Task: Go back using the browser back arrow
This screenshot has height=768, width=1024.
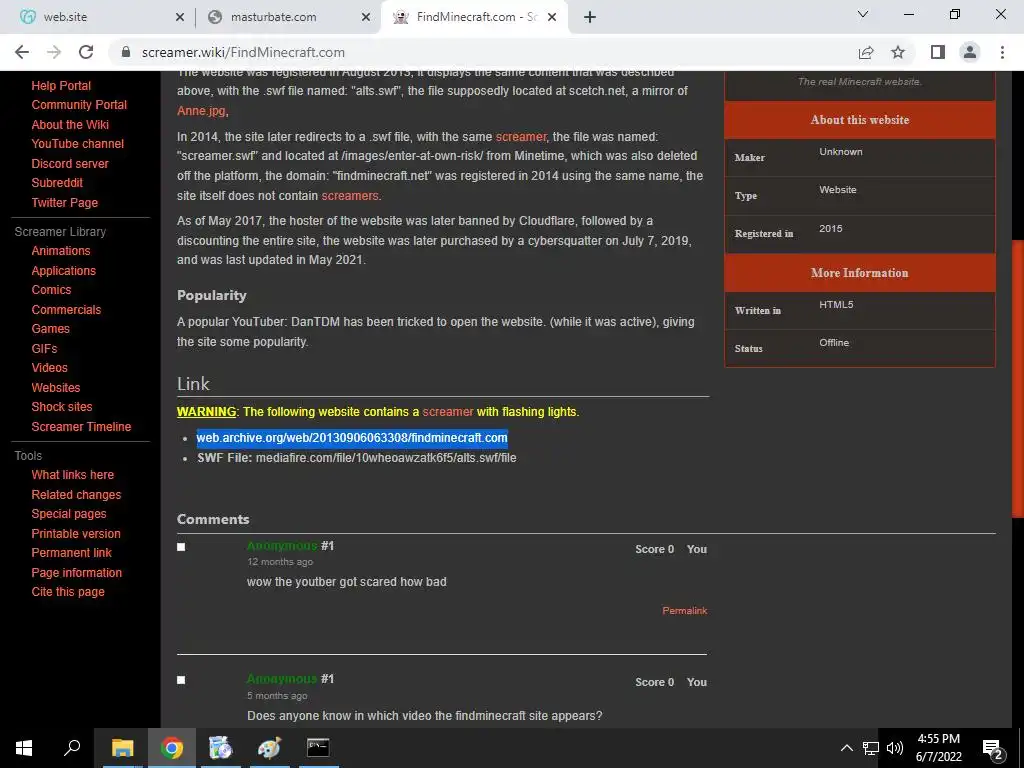Action: click(x=22, y=52)
